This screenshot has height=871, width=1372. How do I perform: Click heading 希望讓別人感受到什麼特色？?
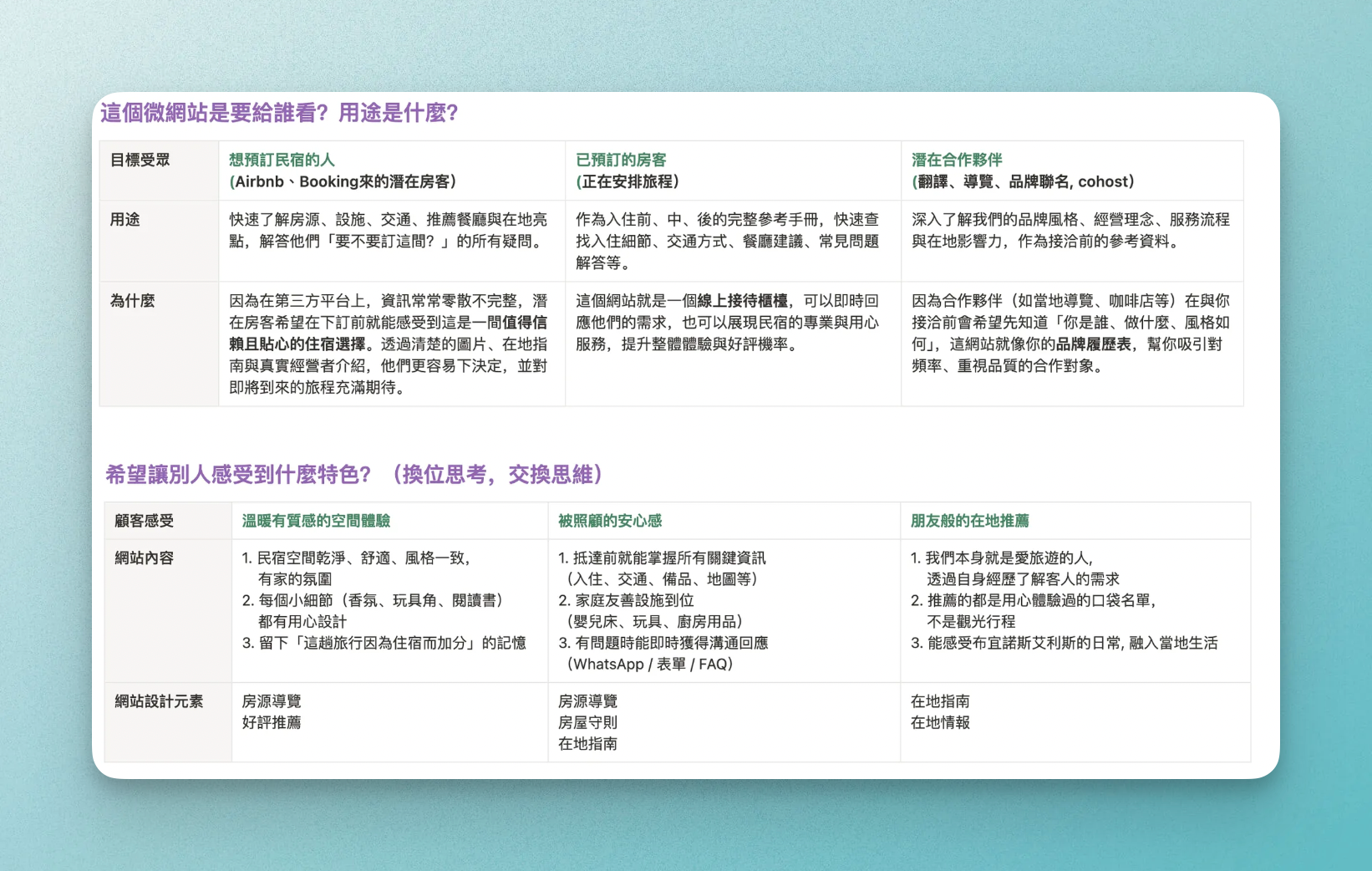point(238,475)
